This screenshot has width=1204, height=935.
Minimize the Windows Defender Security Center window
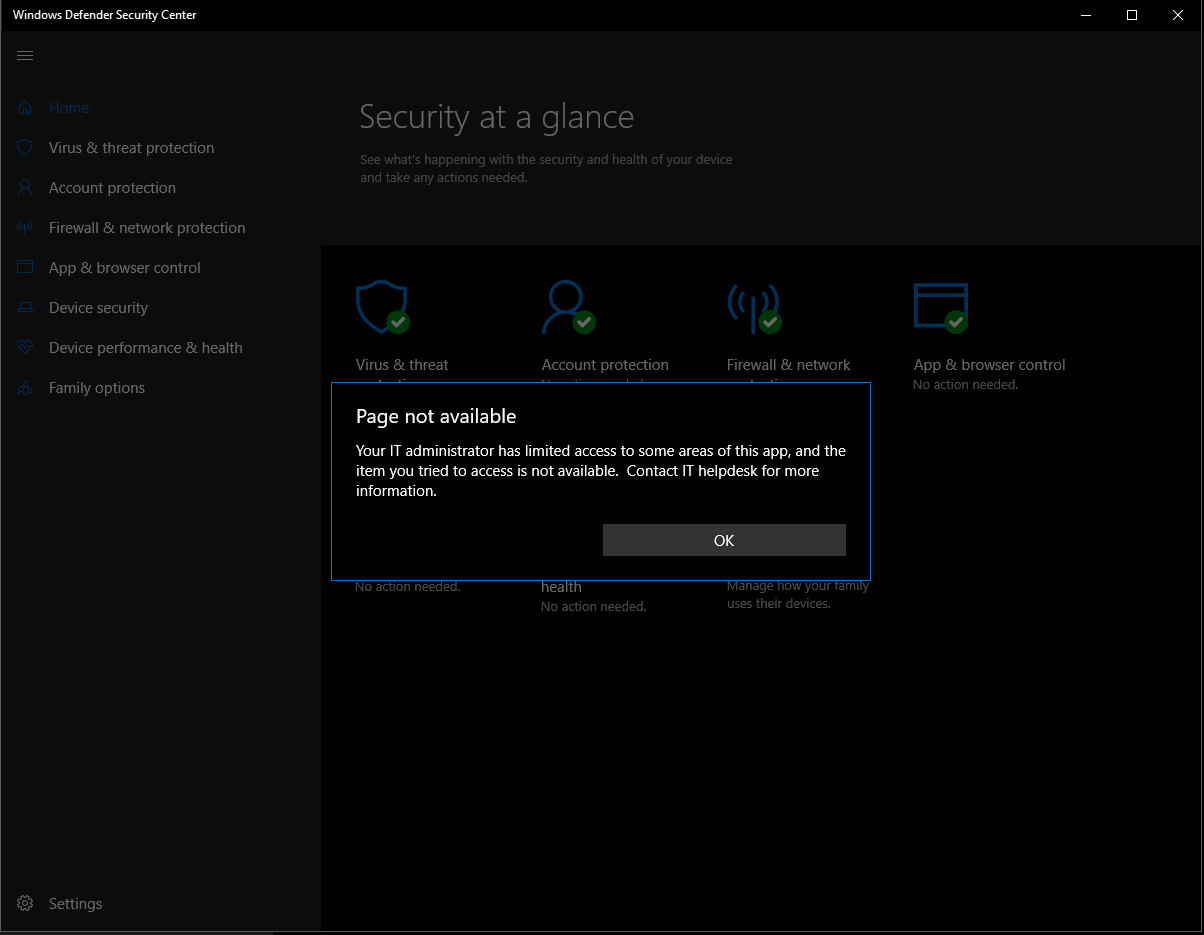(1086, 15)
